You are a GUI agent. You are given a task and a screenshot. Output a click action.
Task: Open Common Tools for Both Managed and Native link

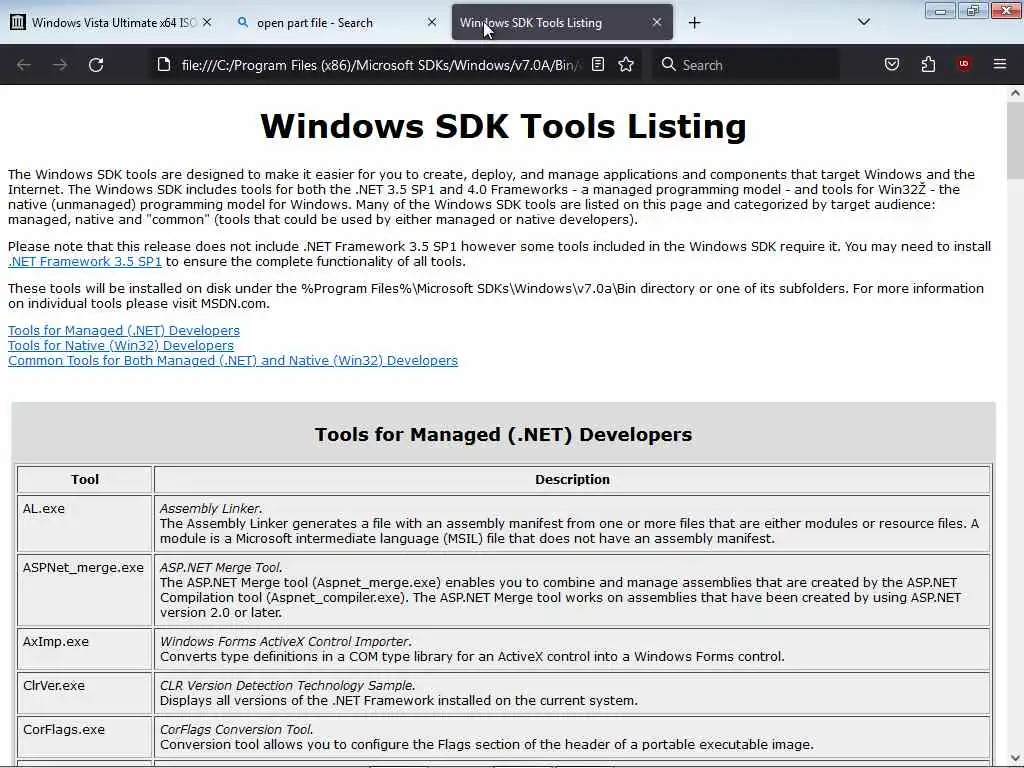click(233, 360)
